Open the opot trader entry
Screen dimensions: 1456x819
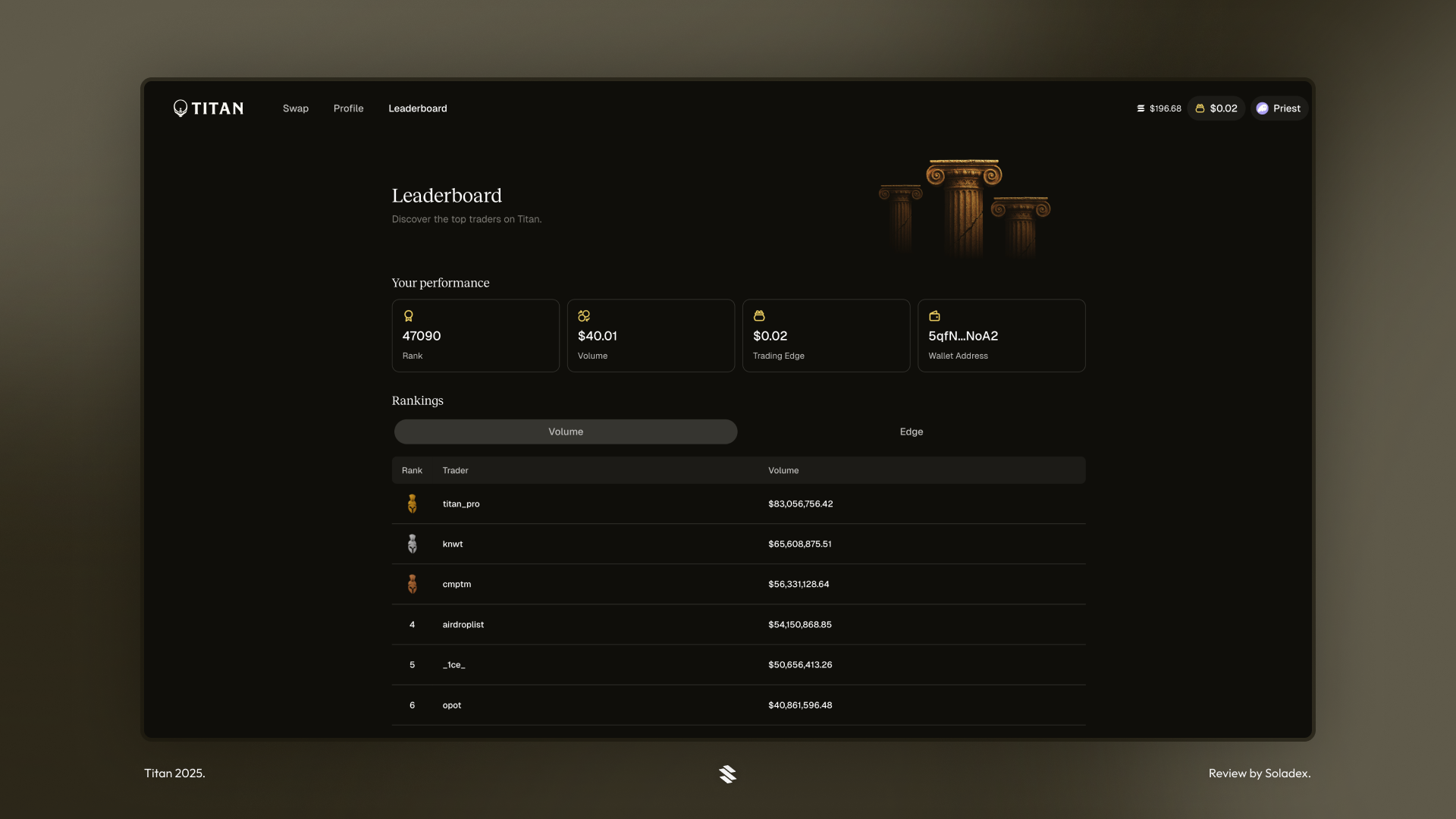tap(451, 705)
